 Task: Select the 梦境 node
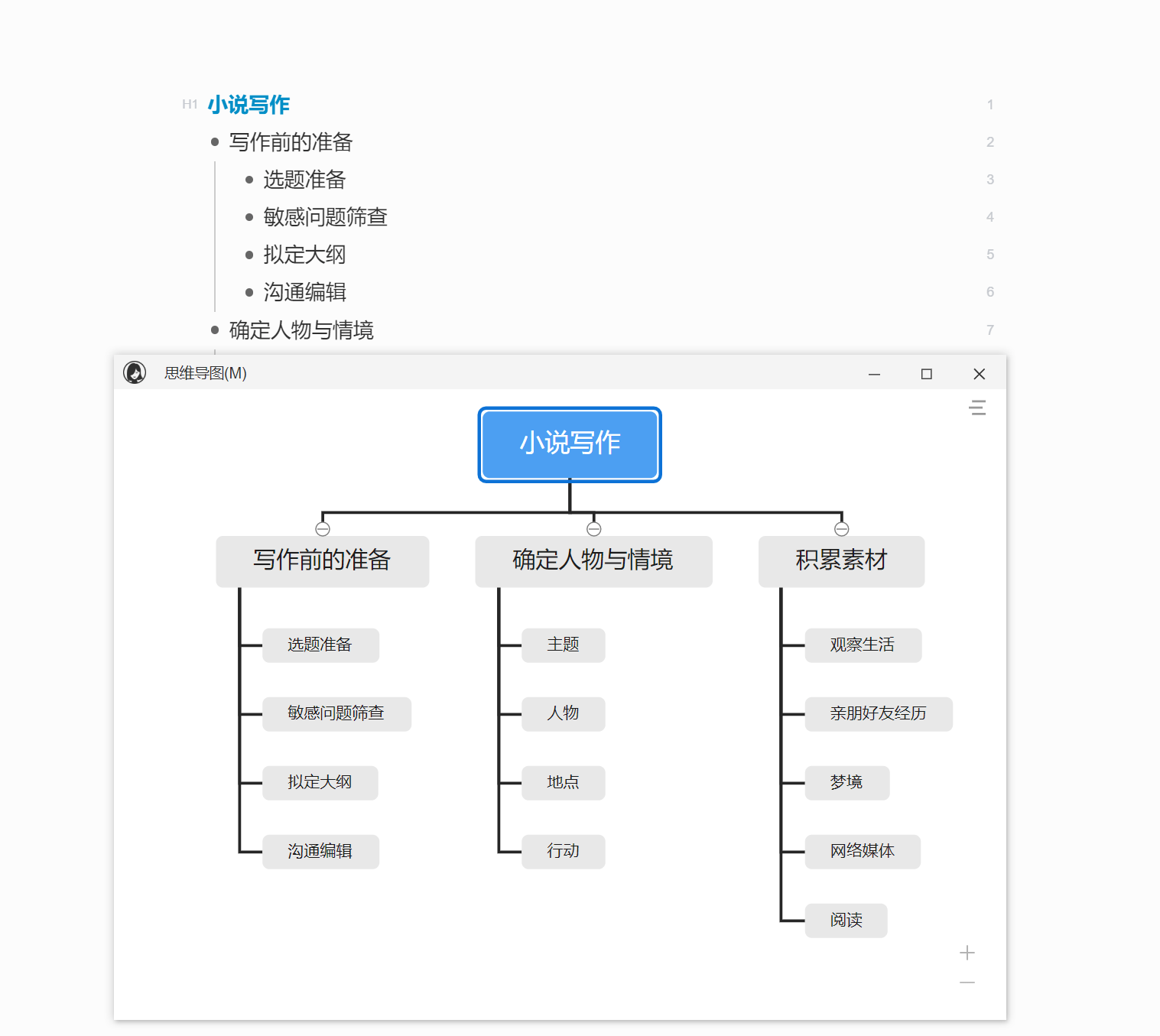[847, 783]
